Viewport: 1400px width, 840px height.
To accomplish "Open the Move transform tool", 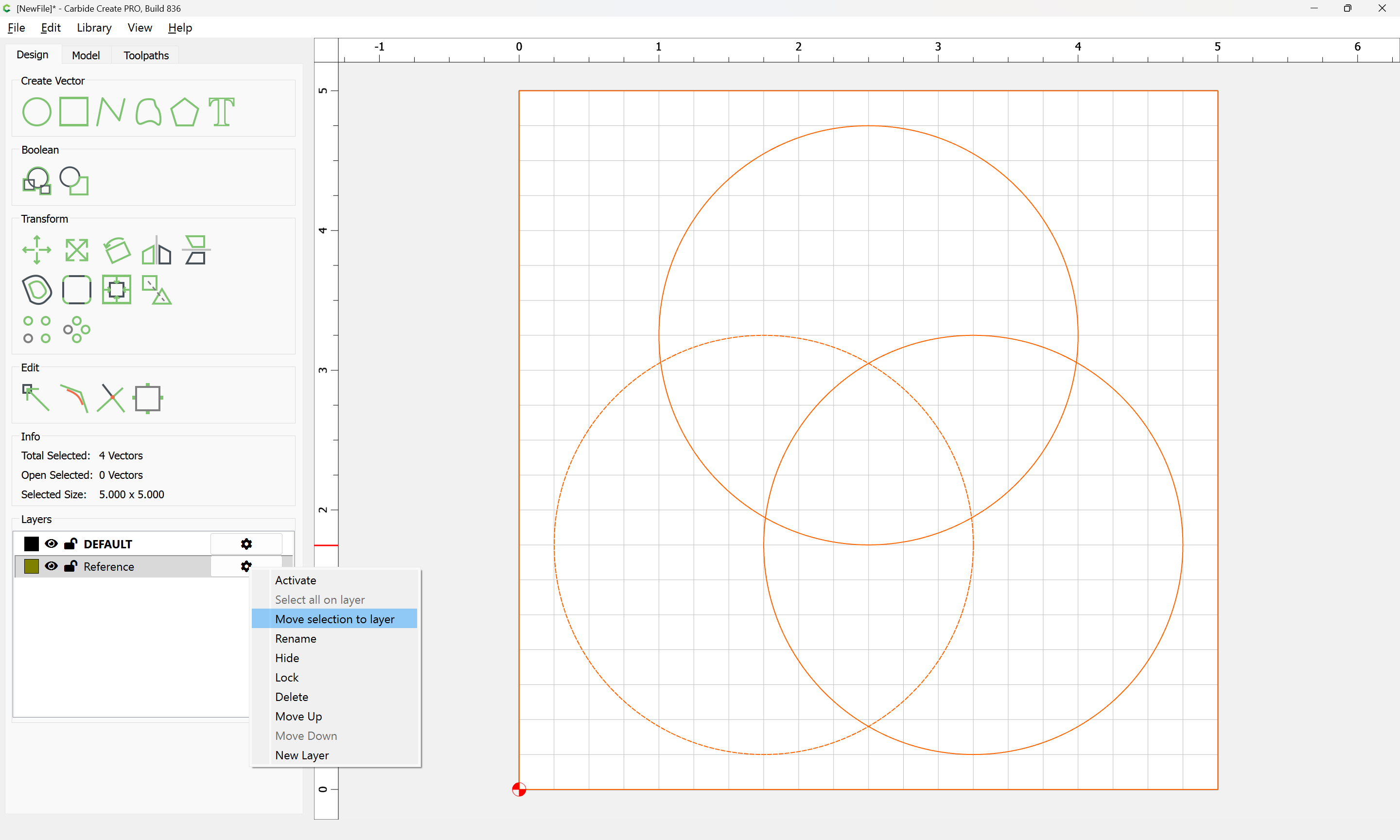I will (x=37, y=250).
